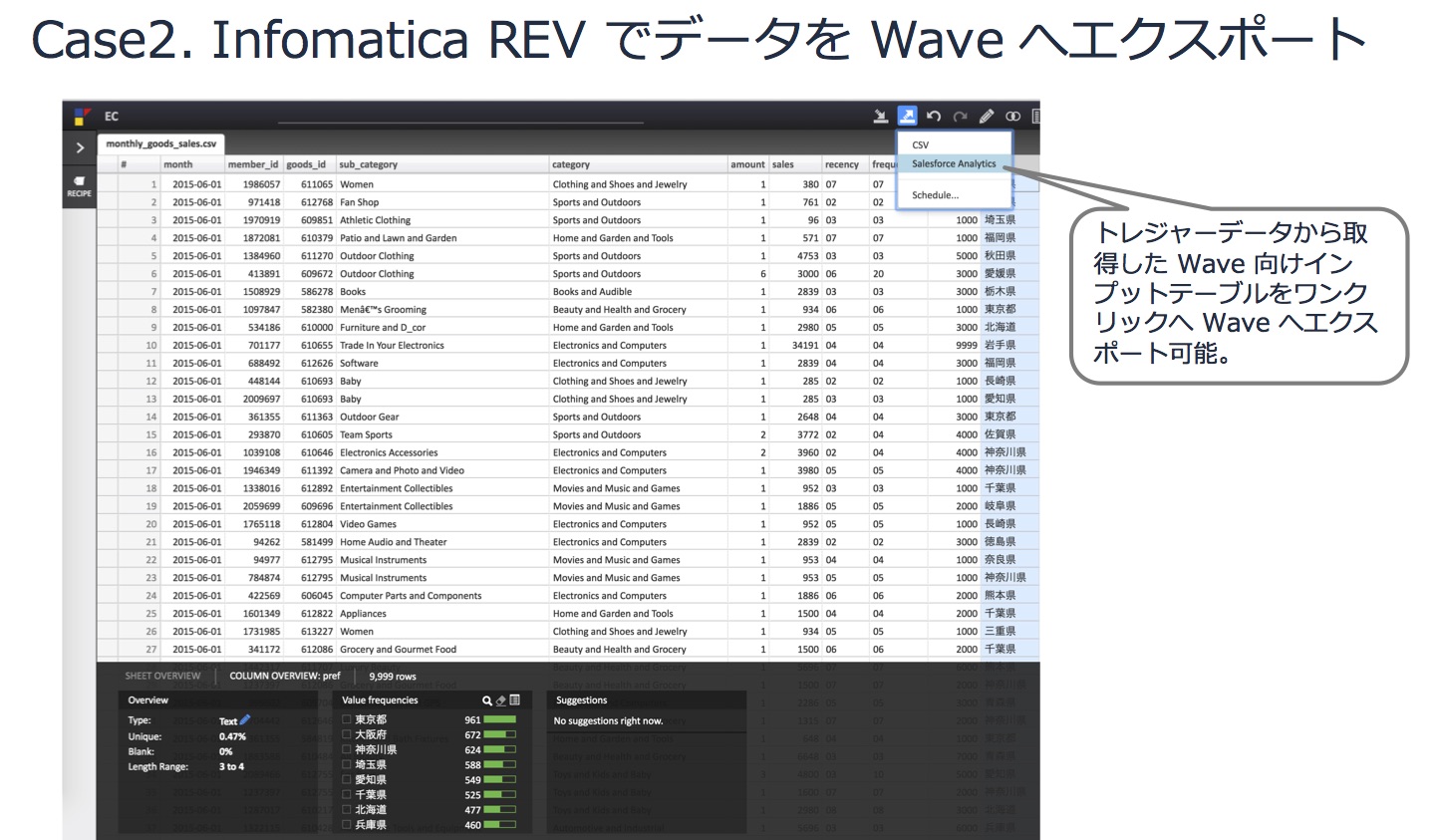The height and width of the screenshot is (840, 1434).
Task: Select the sub_category column header
Action: pyautogui.click(x=442, y=164)
